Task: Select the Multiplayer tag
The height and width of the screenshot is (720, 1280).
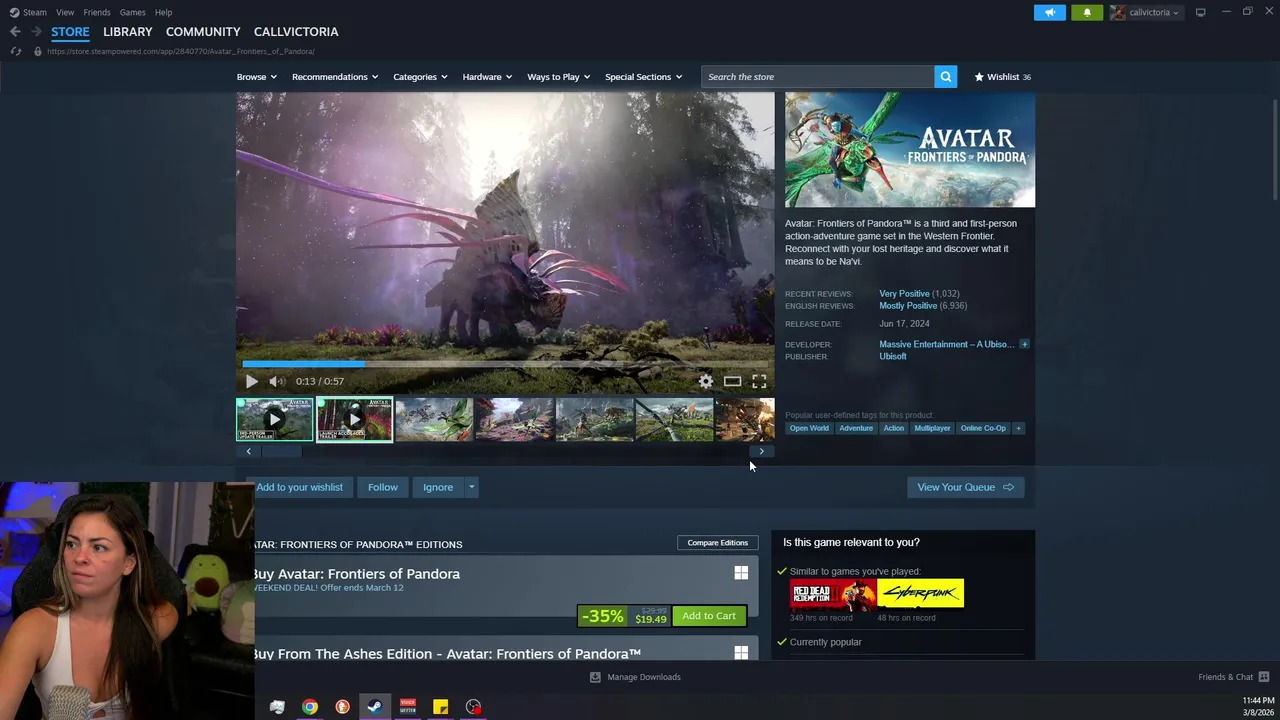Action: pyautogui.click(x=932, y=428)
